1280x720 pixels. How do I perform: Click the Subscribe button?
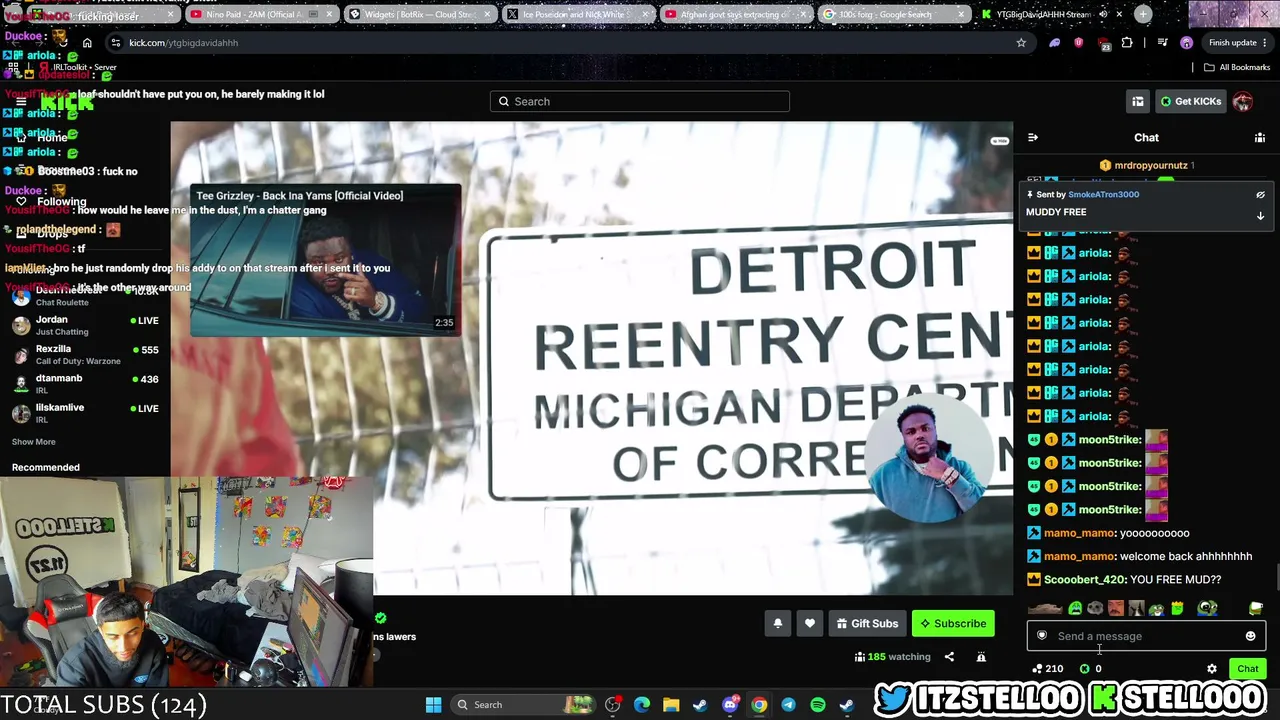pyautogui.click(x=953, y=624)
